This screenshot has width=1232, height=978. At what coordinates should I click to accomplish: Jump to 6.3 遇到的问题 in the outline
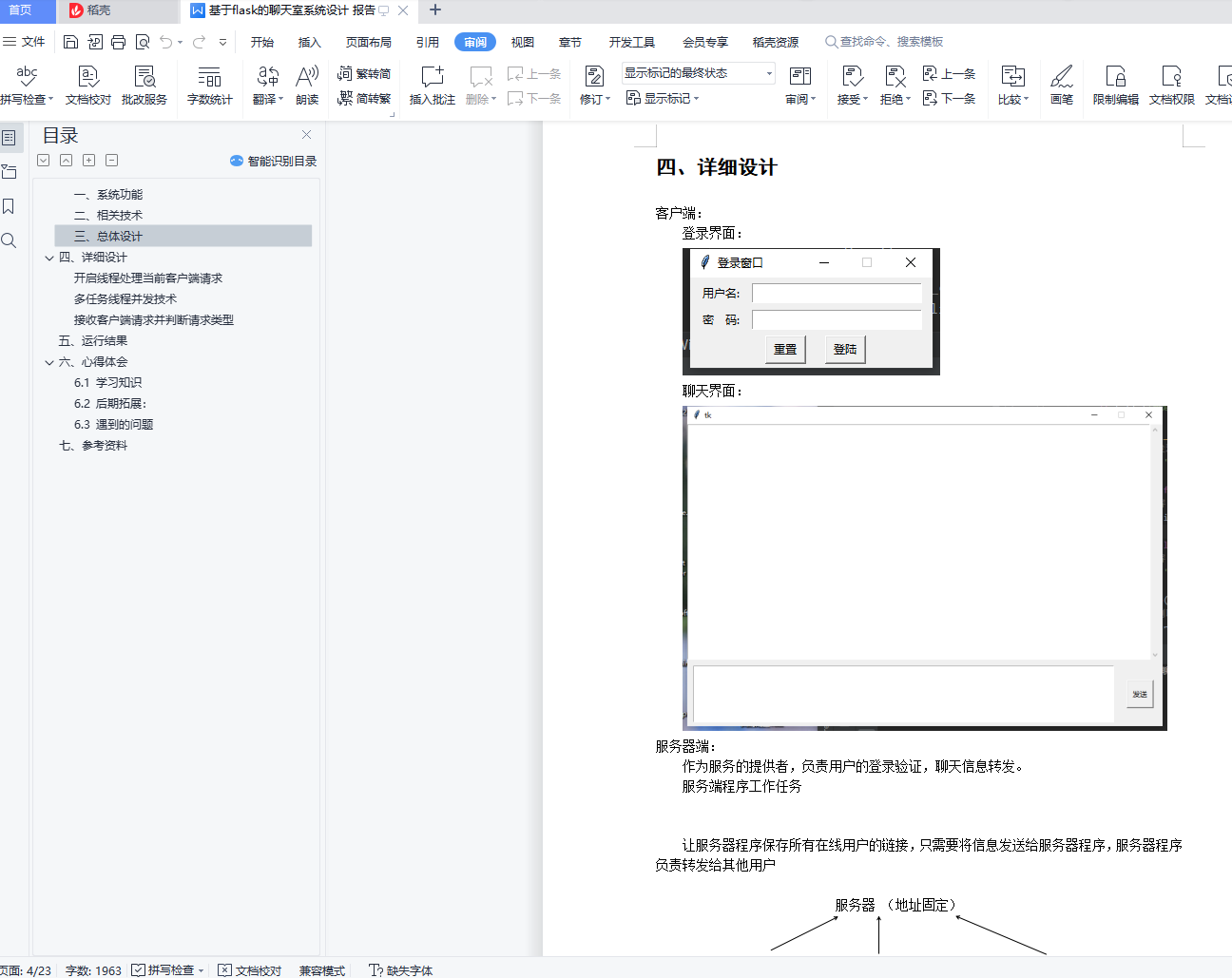tap(114, 425)
